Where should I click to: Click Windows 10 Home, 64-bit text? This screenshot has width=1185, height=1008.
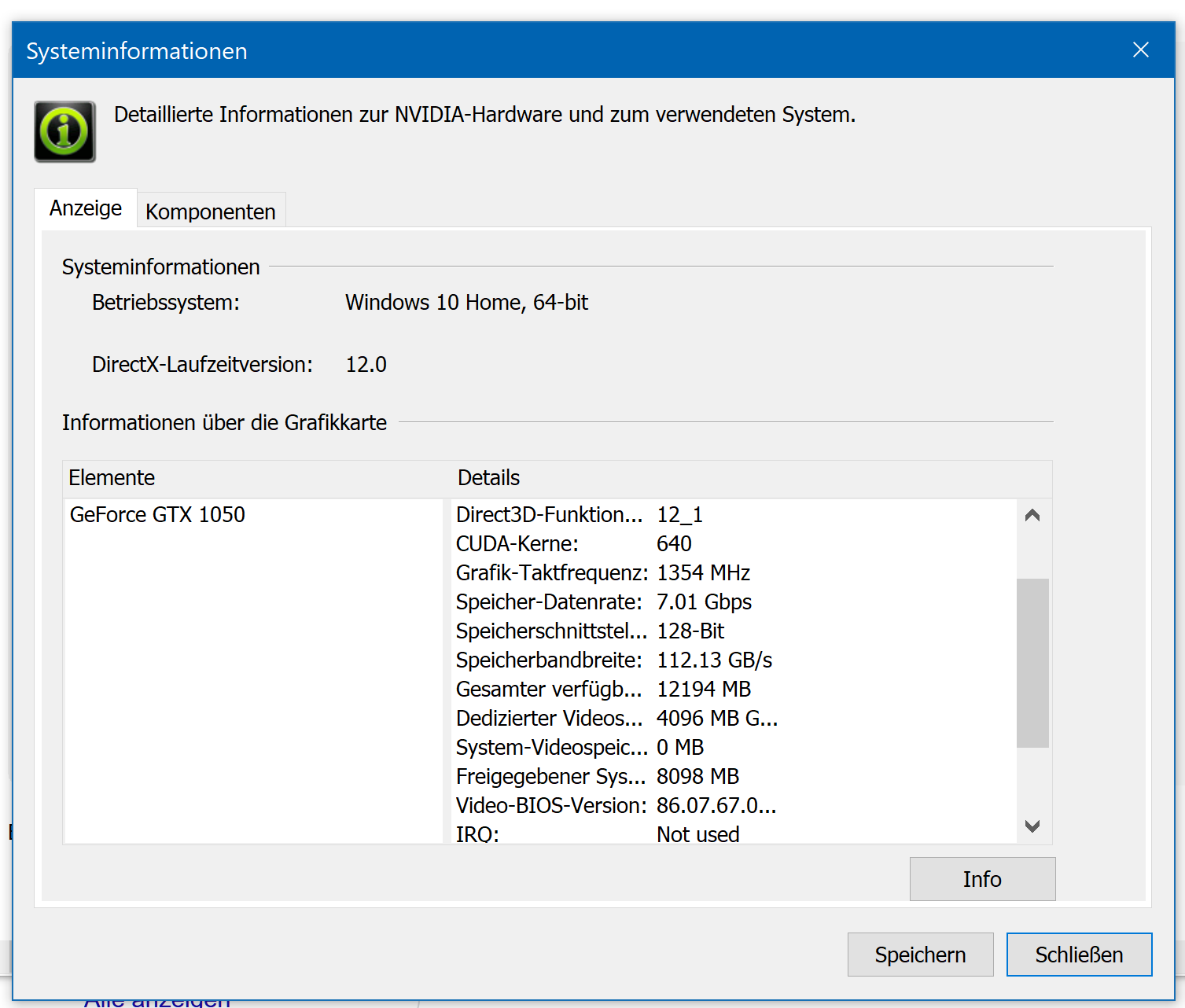[466, 302]
